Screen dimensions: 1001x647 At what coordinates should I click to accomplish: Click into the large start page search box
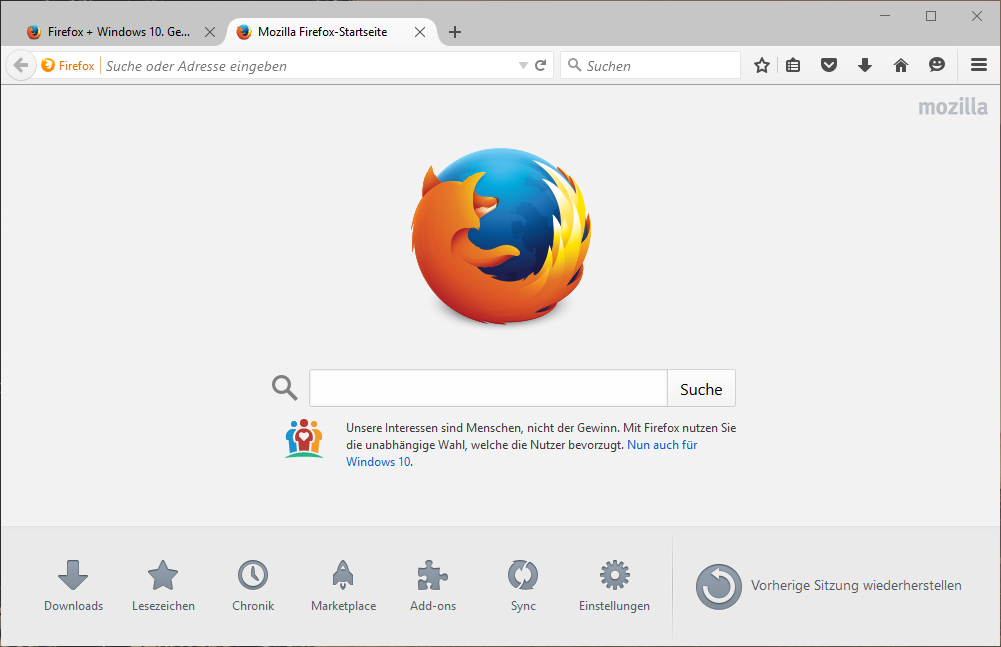(488, 388)
